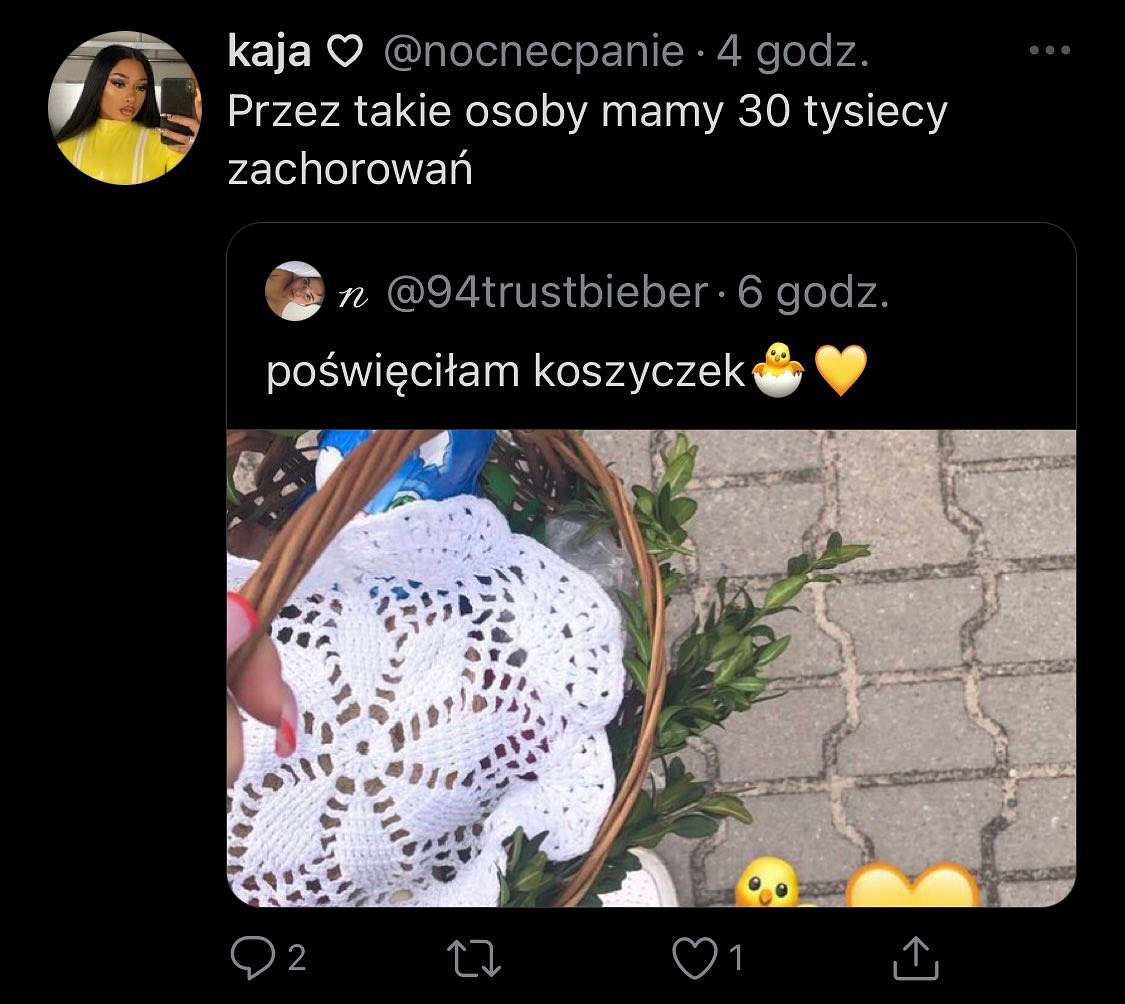The width and height of the screenshot is (1125, 1004).
Task: Tap the retweet arrows icon
Action: point(474,960)
